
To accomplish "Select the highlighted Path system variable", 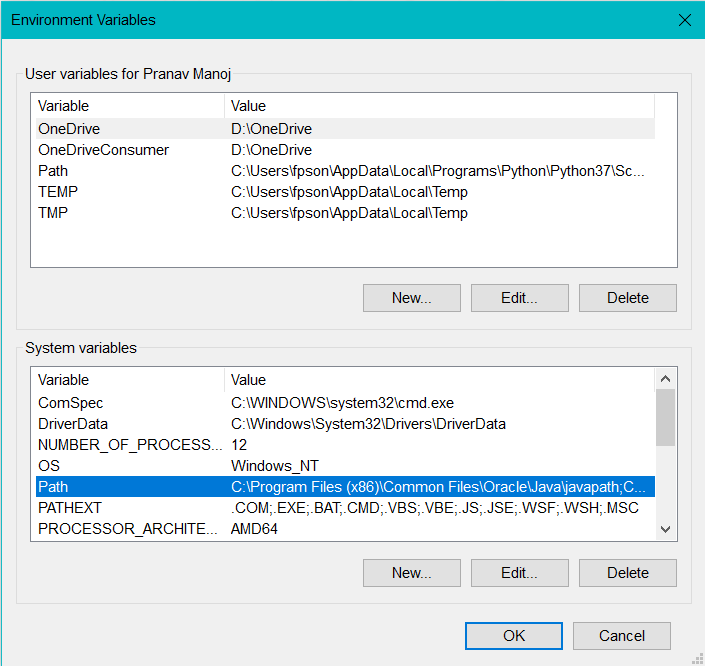I will (345, 487).
